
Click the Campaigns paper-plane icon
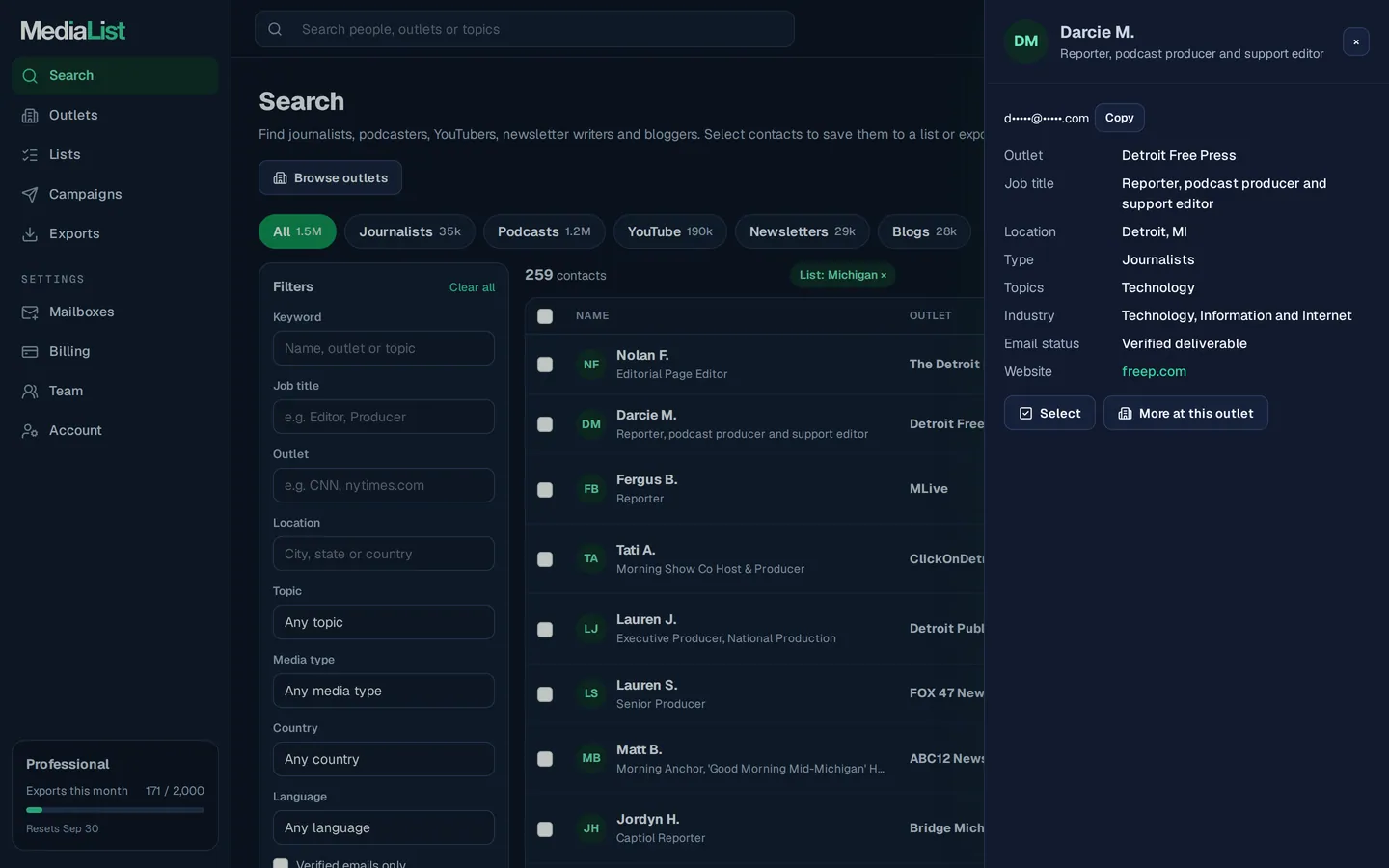click(30, 195)
